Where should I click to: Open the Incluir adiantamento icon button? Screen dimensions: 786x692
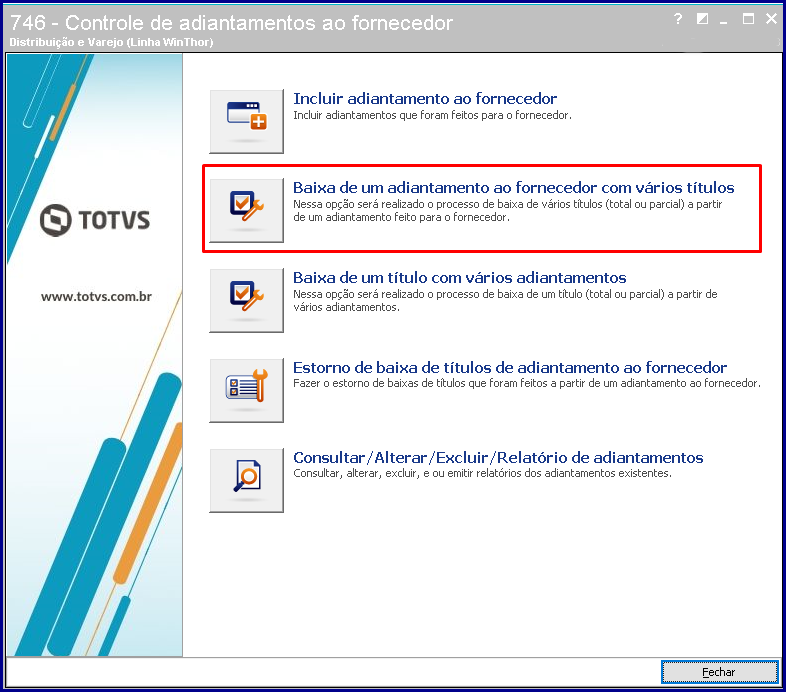[246, 122]
